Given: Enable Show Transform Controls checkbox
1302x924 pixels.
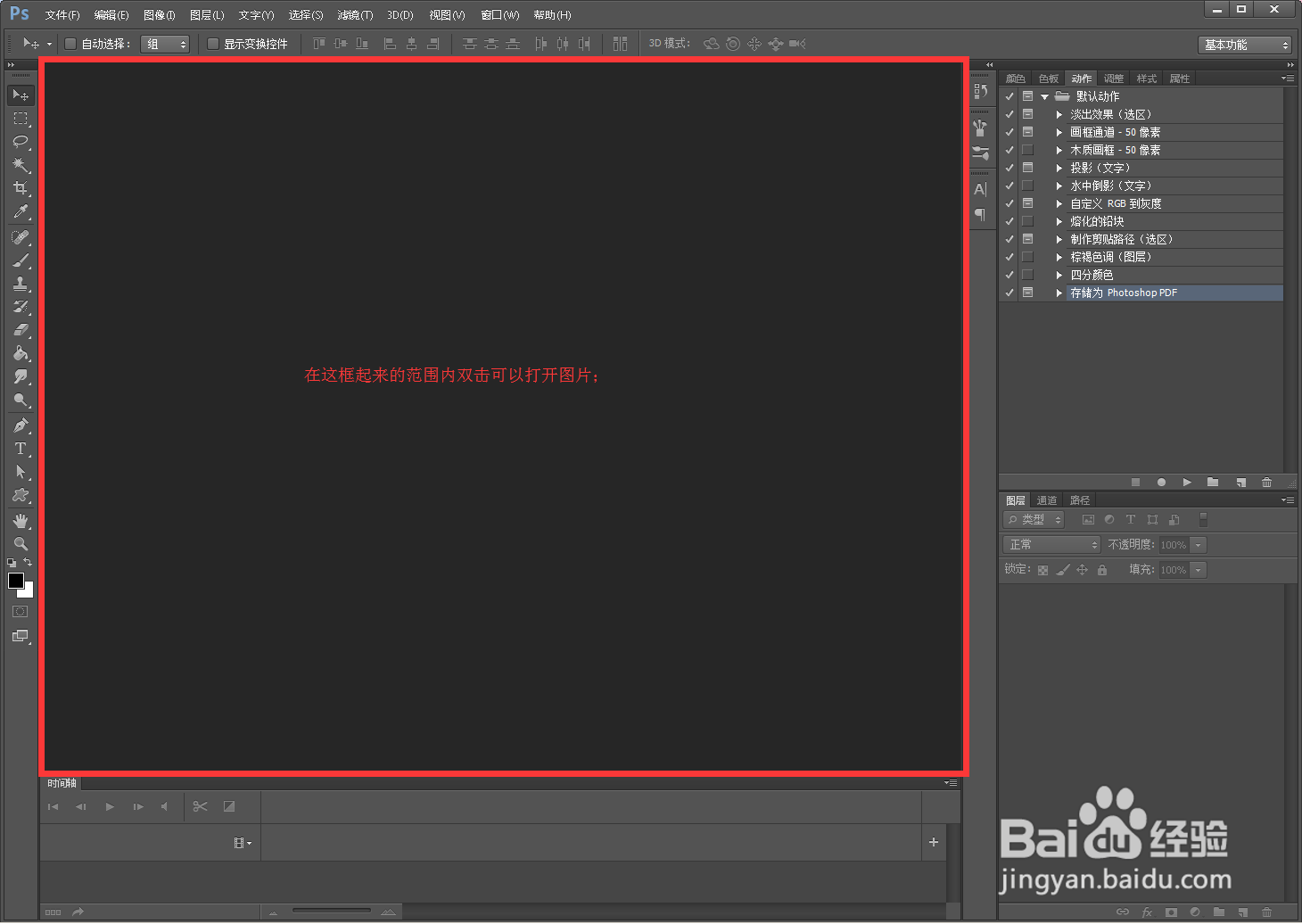Looking at the screenshot, I should point(213,44).
